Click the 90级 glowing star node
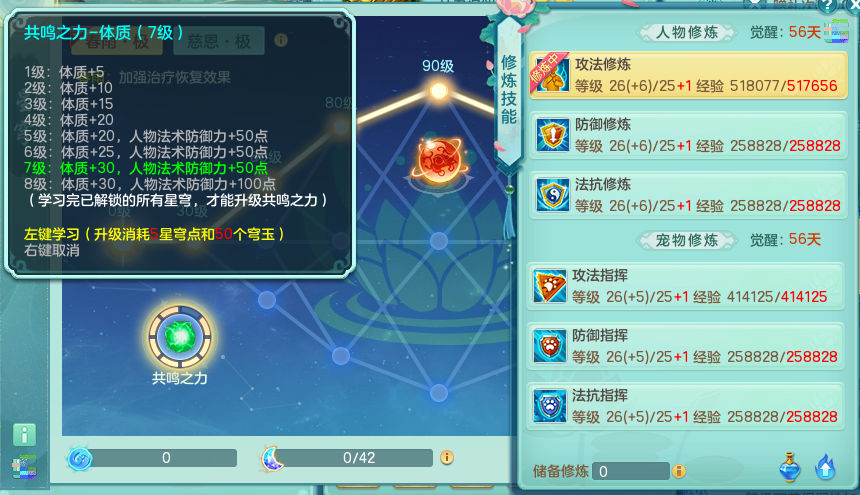Viewport: 860px width, 495px height. pyautogui.click(x=438, y=90)
